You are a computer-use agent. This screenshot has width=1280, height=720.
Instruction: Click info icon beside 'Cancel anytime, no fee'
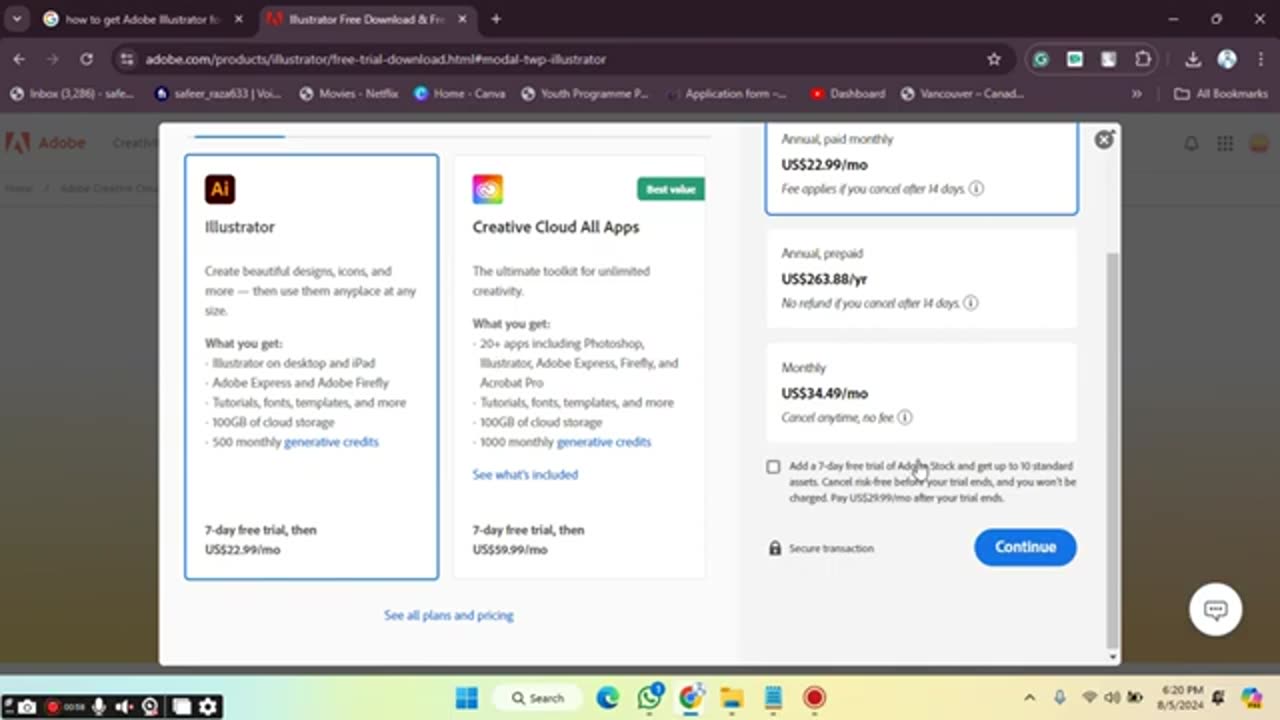[x=905, y=417]
